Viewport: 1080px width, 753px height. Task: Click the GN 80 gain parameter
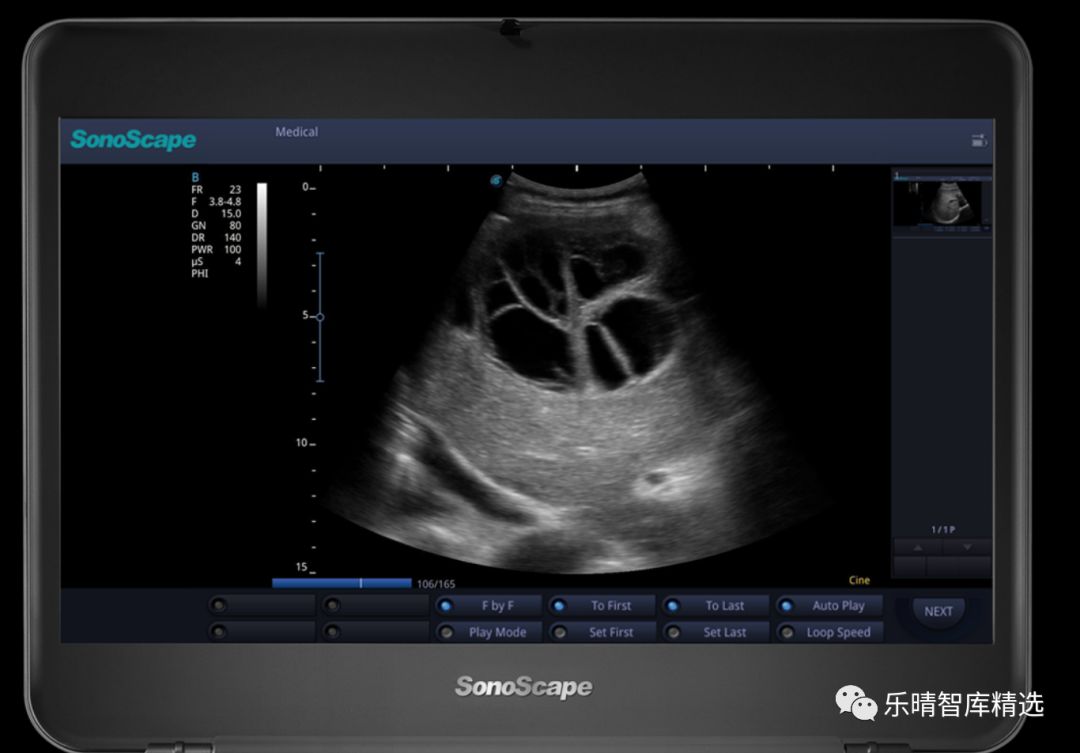pos(216,225)
